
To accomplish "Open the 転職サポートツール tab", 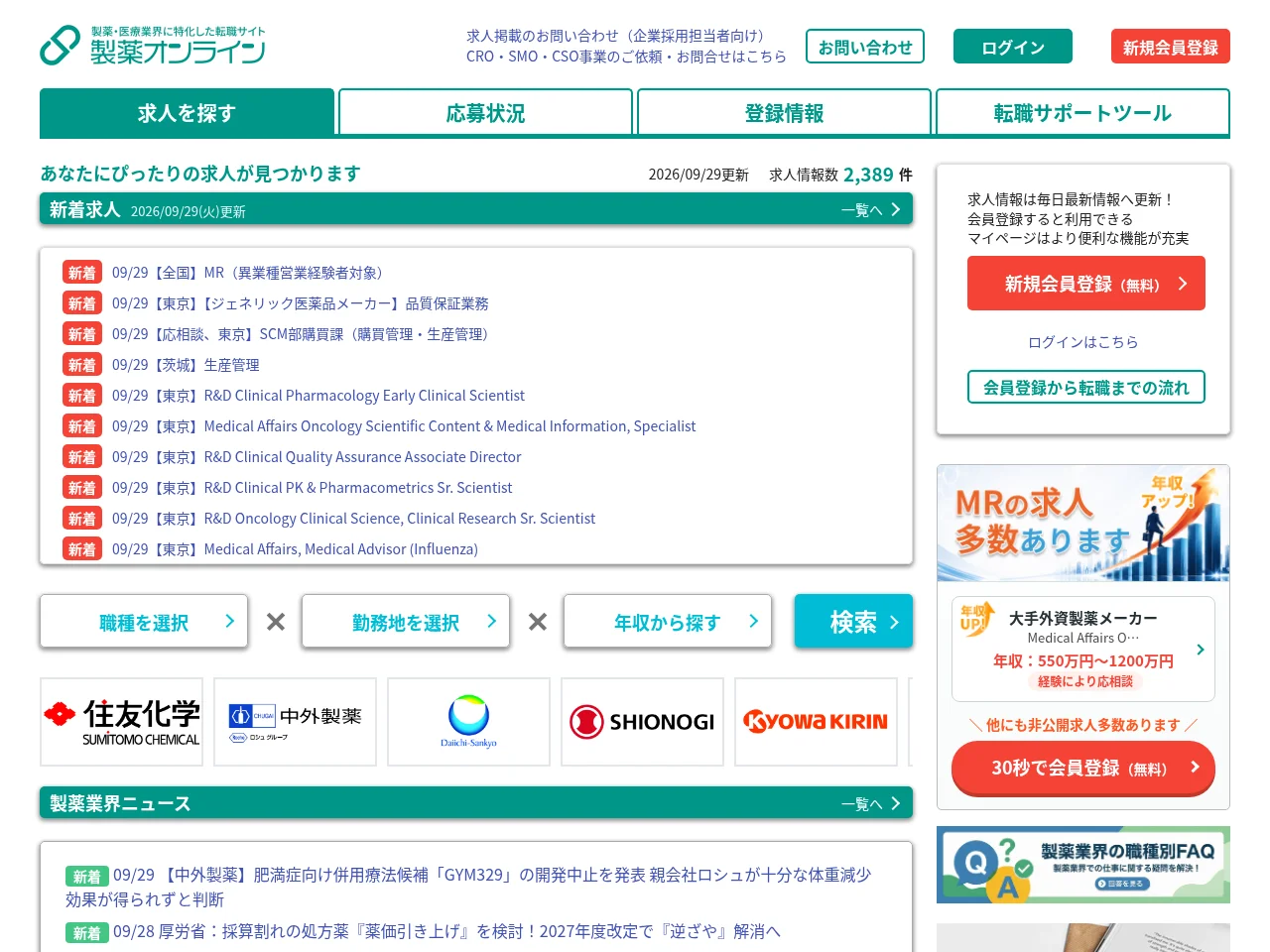I will point(1082,113).
